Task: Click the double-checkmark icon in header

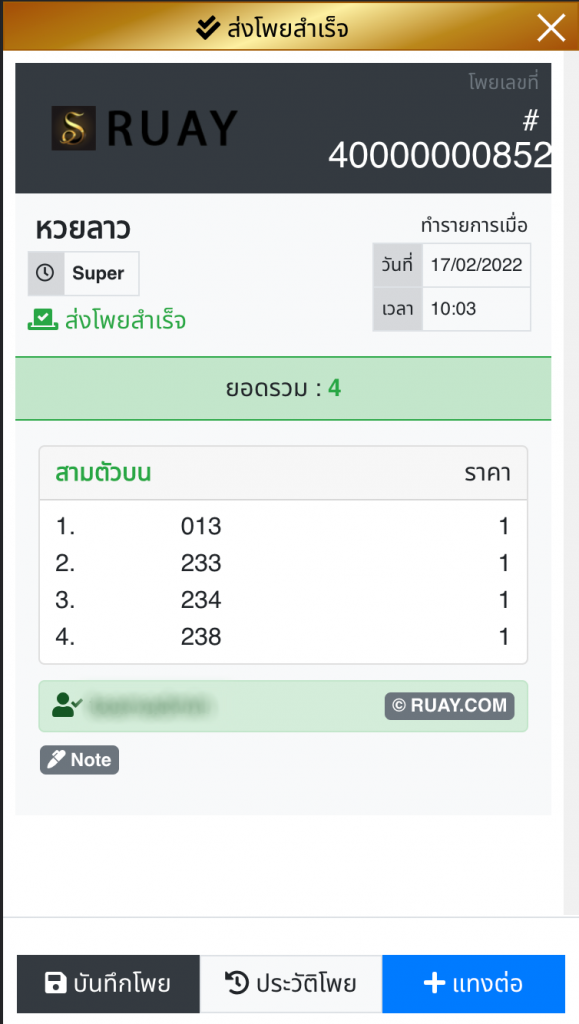Action: (208, 28)
